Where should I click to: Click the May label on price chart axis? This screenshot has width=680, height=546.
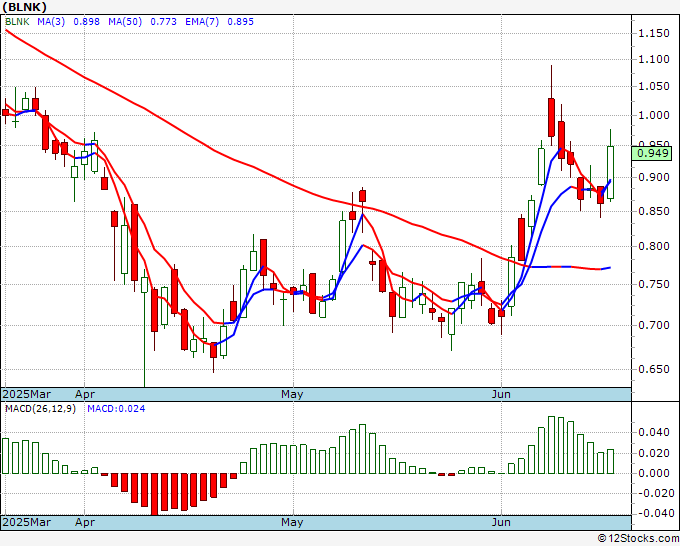[x=292, y=394]
